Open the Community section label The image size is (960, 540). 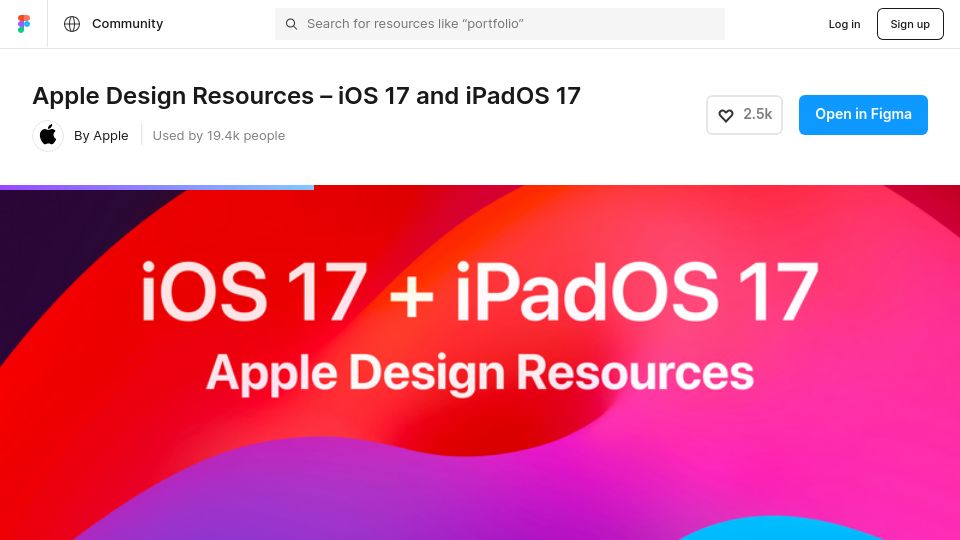tap(127, 24)
